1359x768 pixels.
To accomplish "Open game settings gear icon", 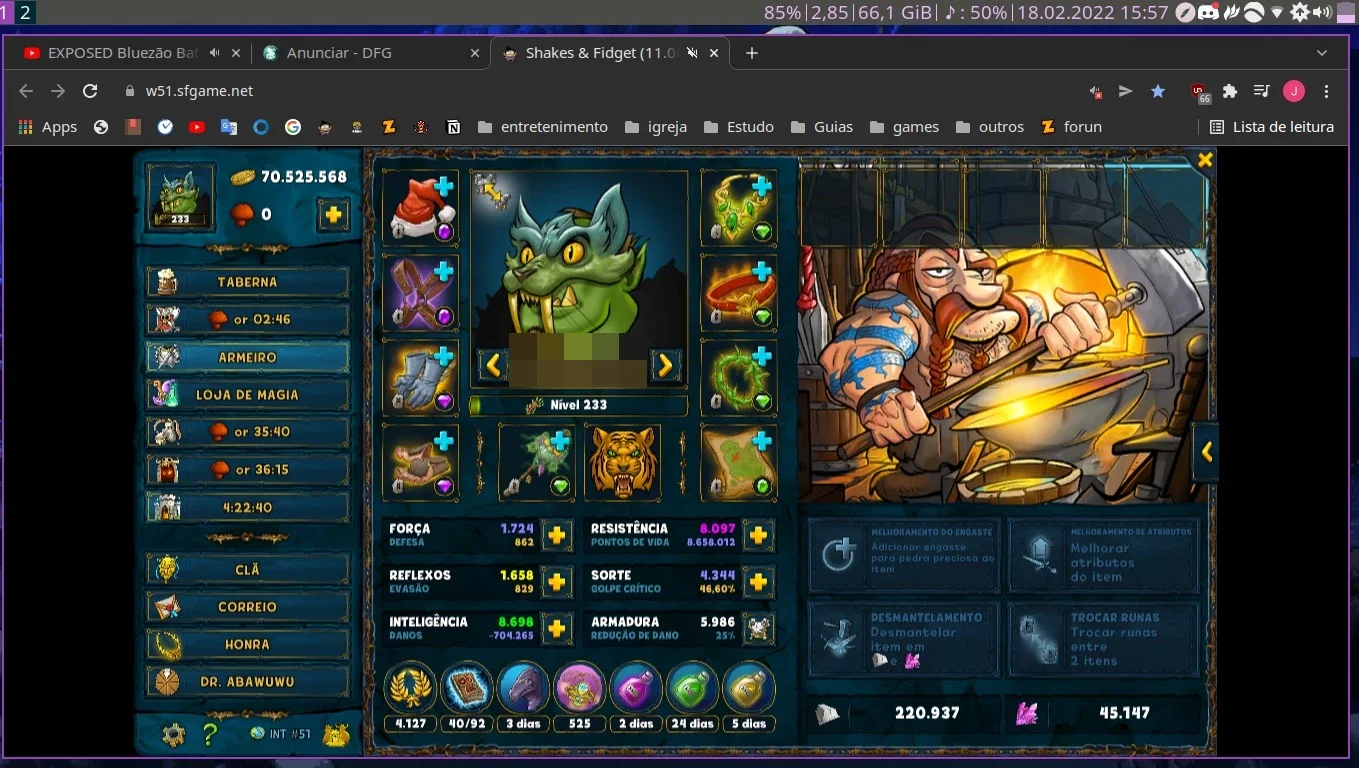I will point(174,735).
